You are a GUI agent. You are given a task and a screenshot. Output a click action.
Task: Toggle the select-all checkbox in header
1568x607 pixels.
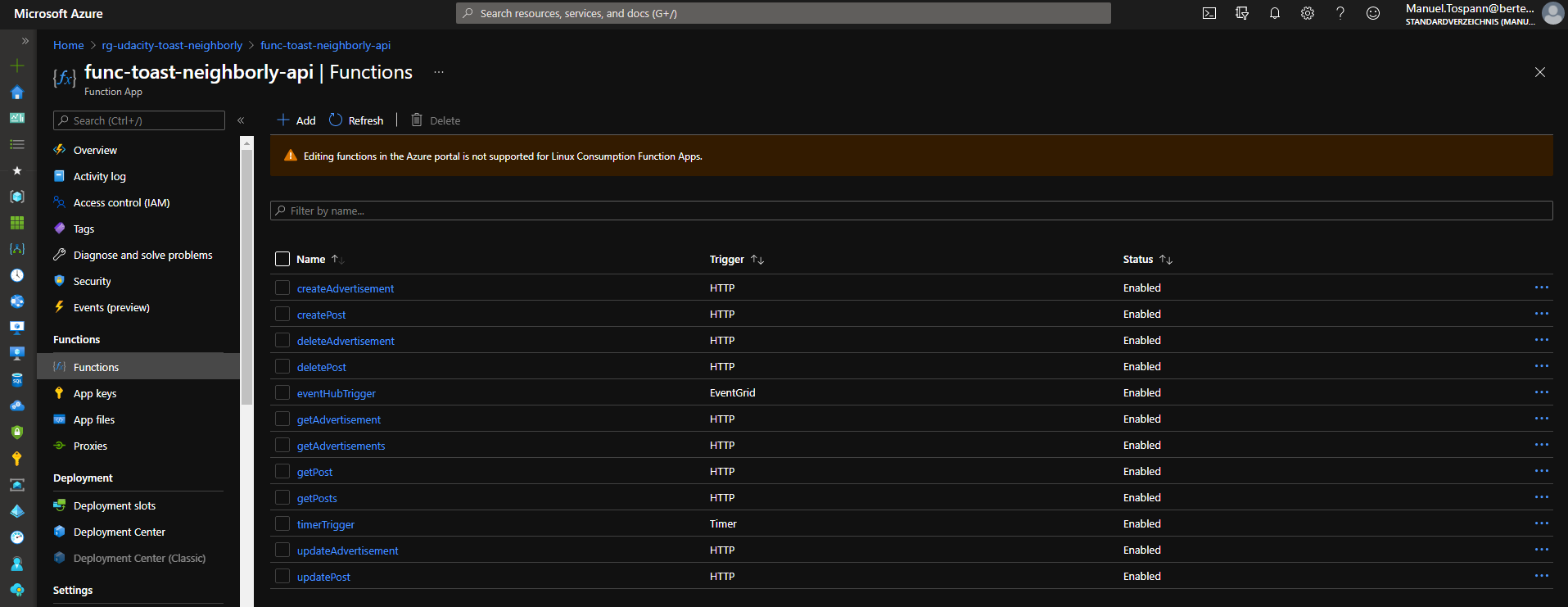click(x=282, y=259)
